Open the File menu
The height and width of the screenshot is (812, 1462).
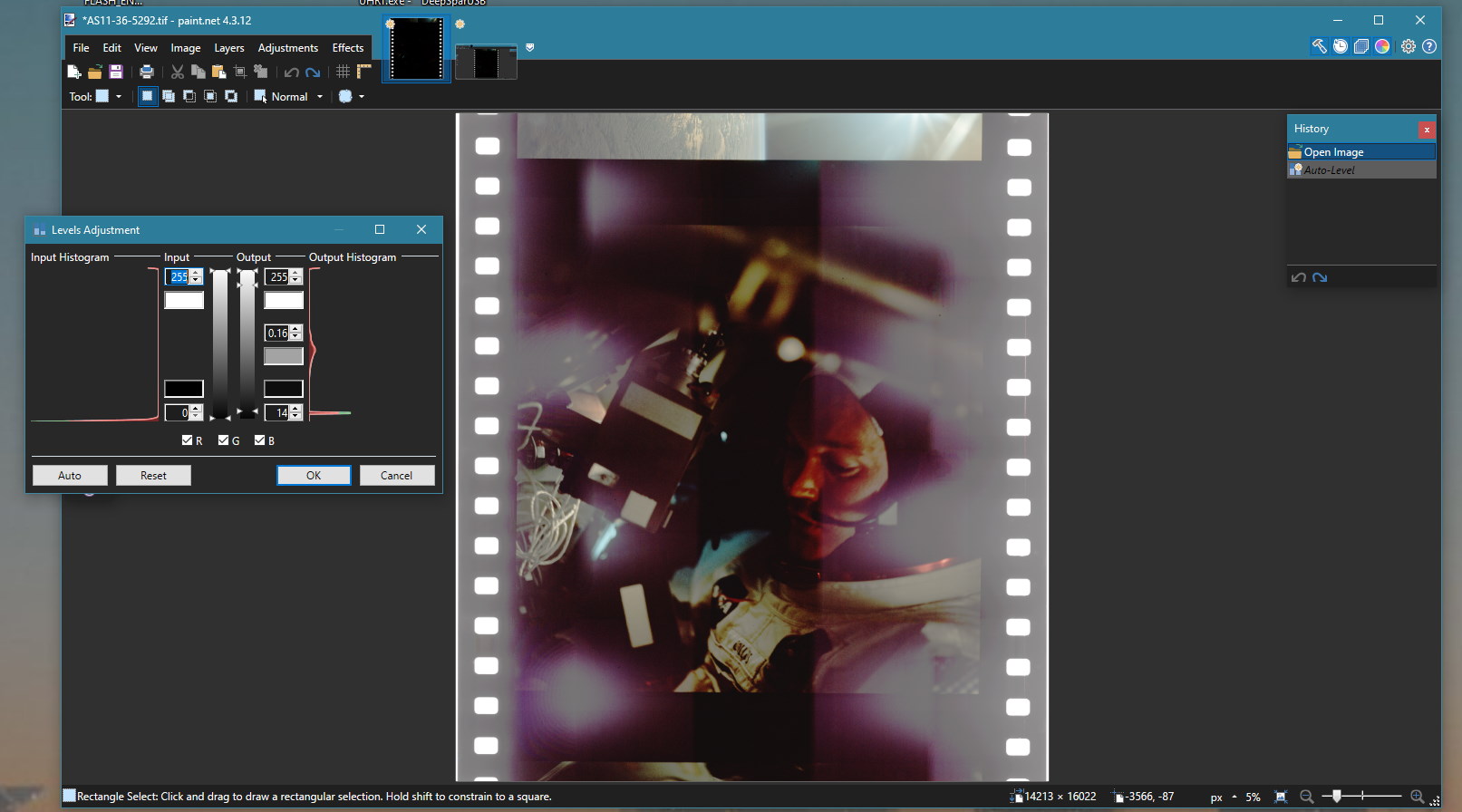click(x=81, y=48)
